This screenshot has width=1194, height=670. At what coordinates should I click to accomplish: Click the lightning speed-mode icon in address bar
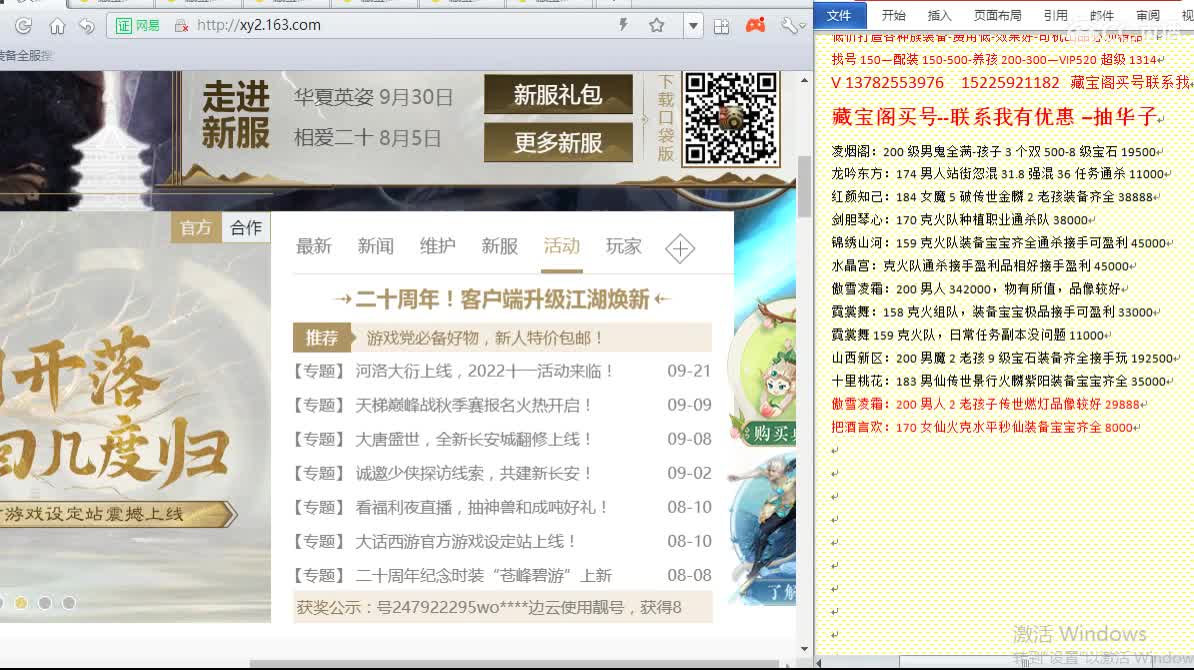click(624, 25)
